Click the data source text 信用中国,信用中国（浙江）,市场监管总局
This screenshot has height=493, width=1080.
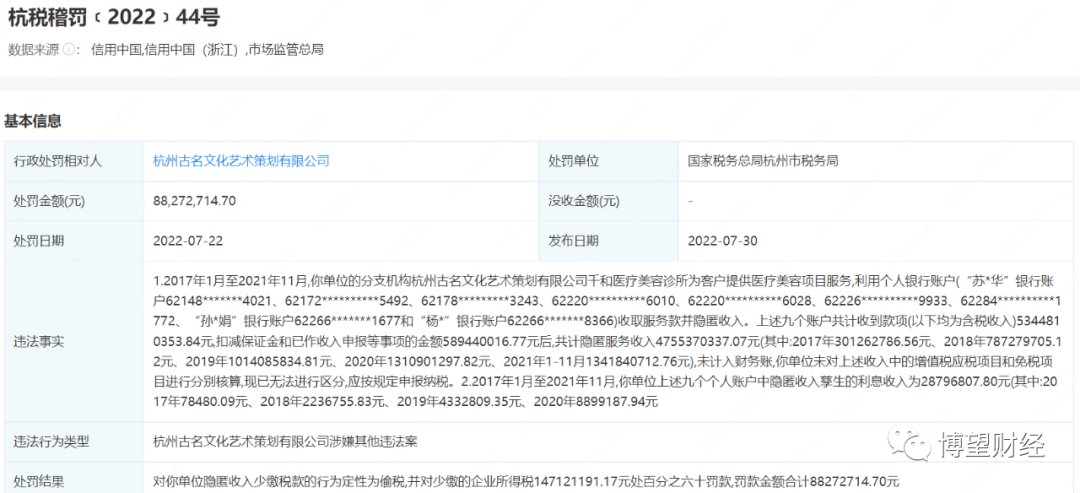click(x=207, y=50)
